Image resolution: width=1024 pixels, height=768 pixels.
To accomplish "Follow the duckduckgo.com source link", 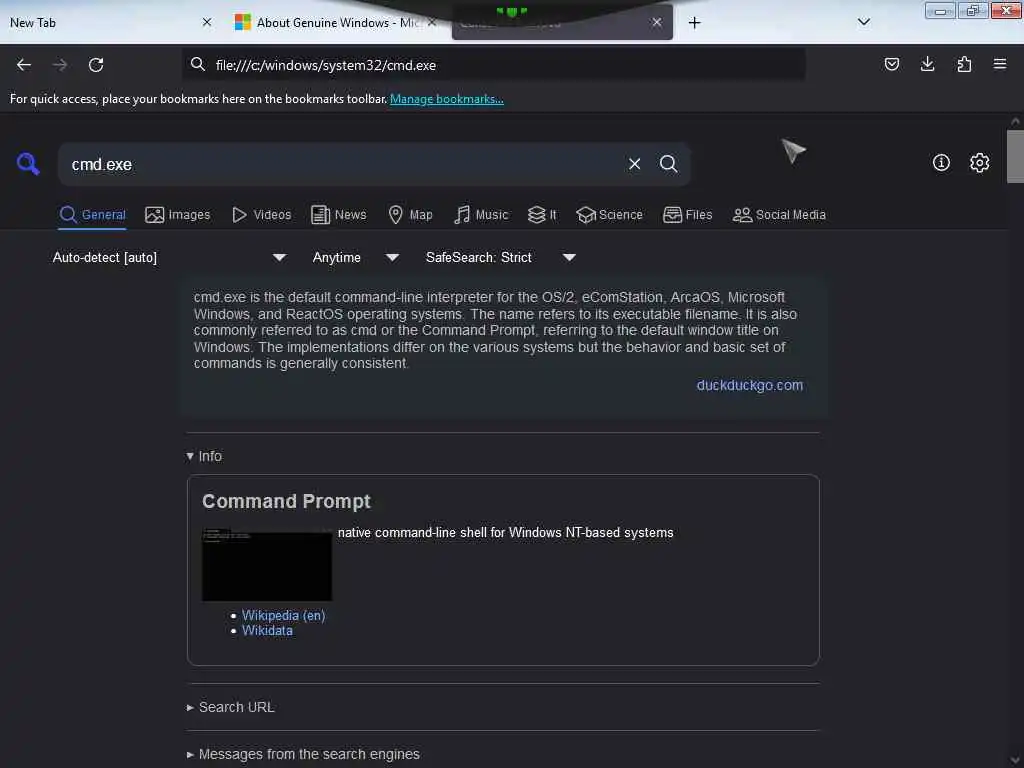I will pos(750,385).
